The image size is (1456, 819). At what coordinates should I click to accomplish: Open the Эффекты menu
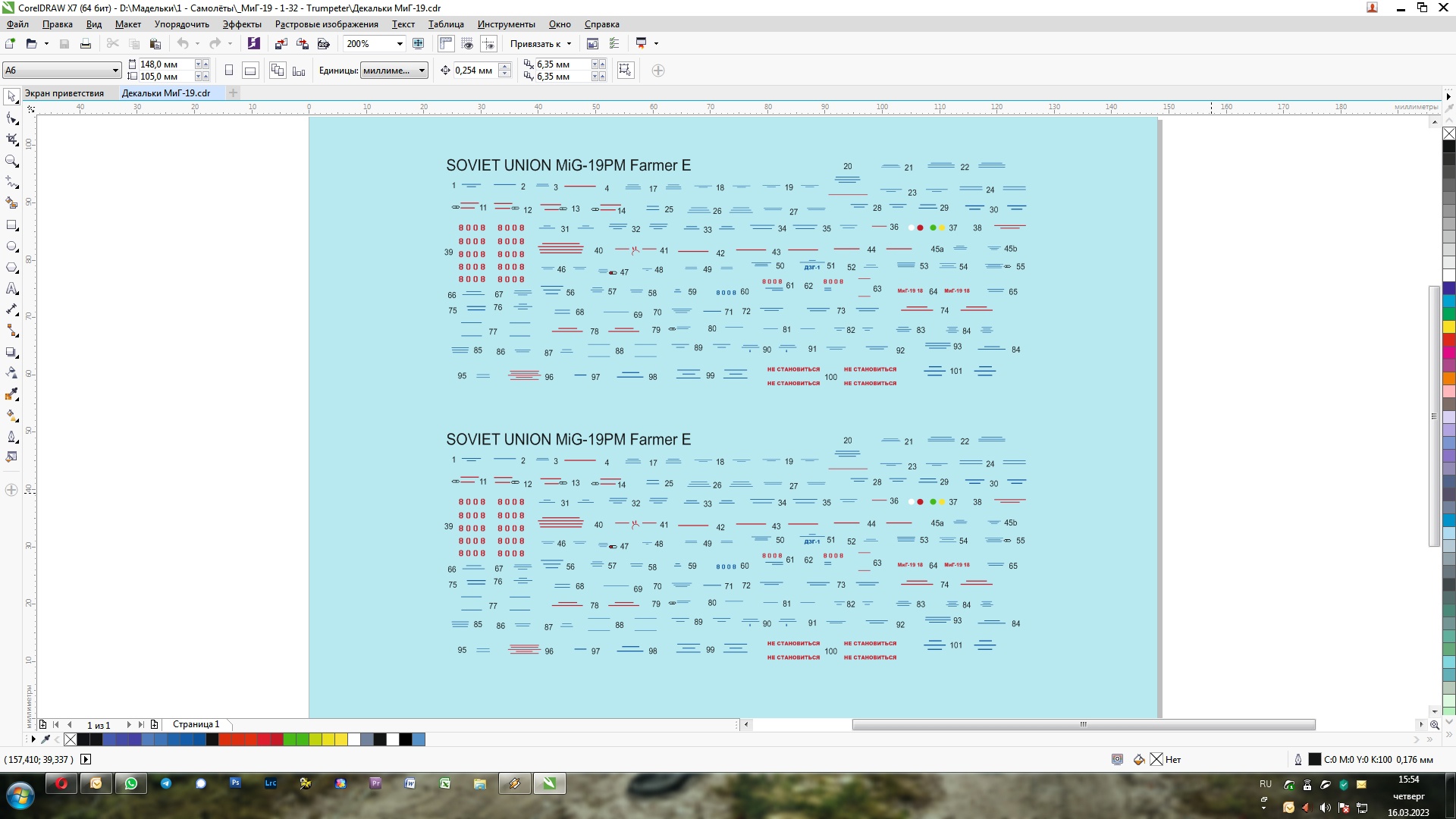[241, 24]
